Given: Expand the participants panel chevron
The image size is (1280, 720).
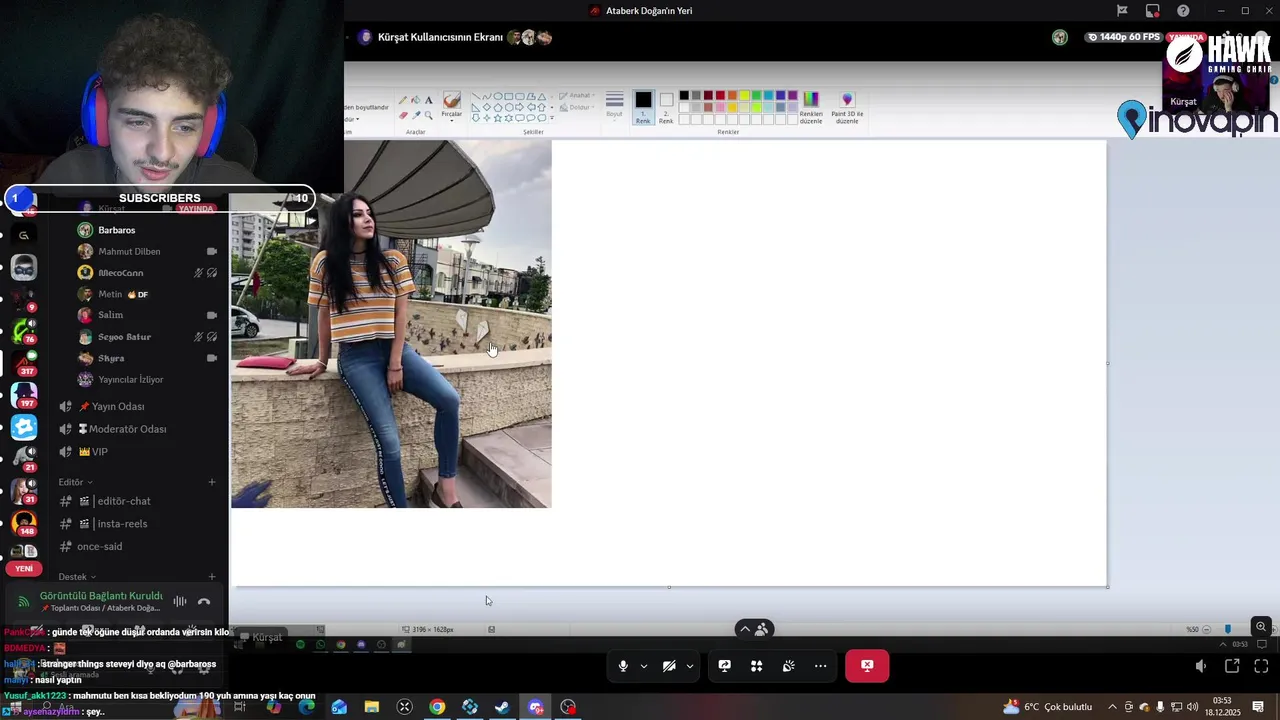Looking at the screenshot, I should (744, 629).
